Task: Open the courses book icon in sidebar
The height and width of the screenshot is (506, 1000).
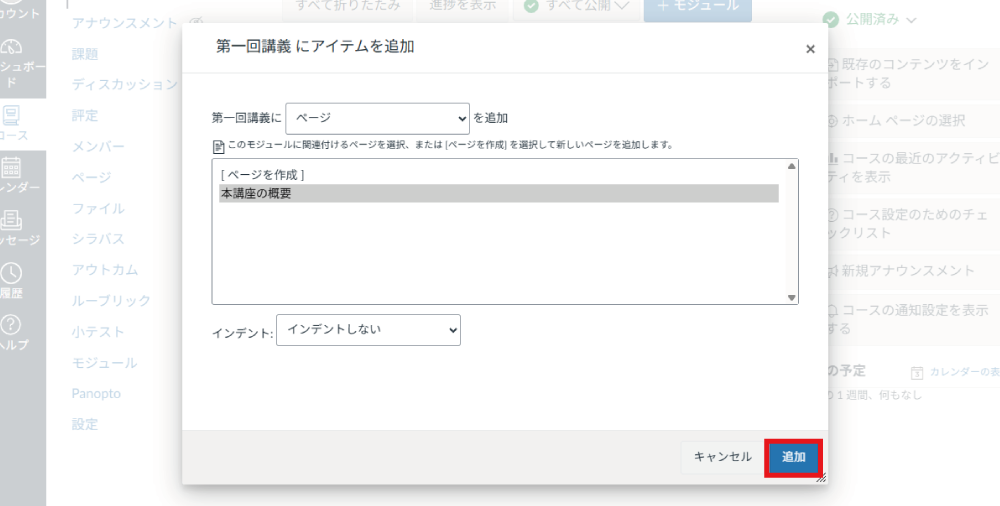Action: 11,115
